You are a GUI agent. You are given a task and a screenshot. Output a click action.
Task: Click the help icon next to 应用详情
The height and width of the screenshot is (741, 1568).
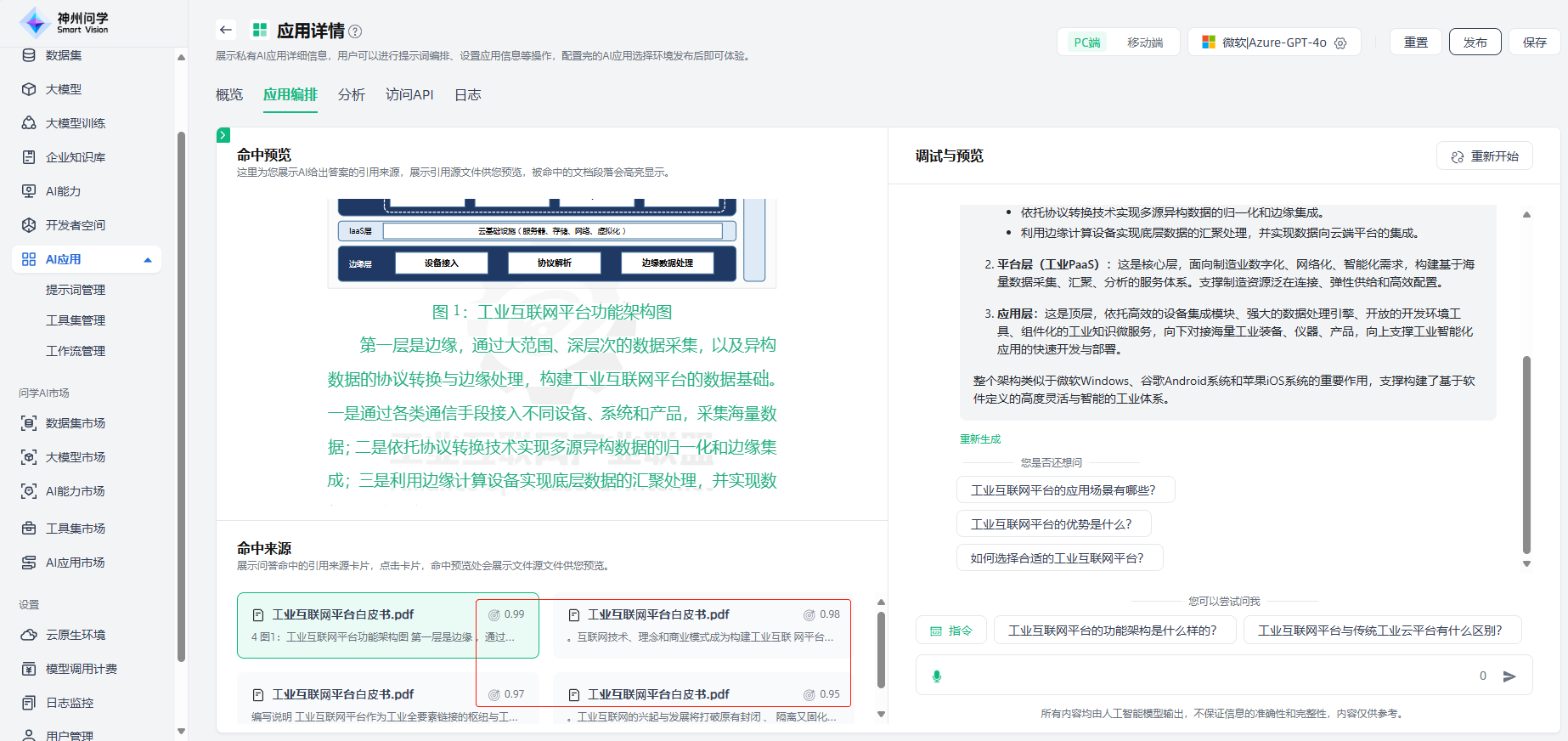355,31
